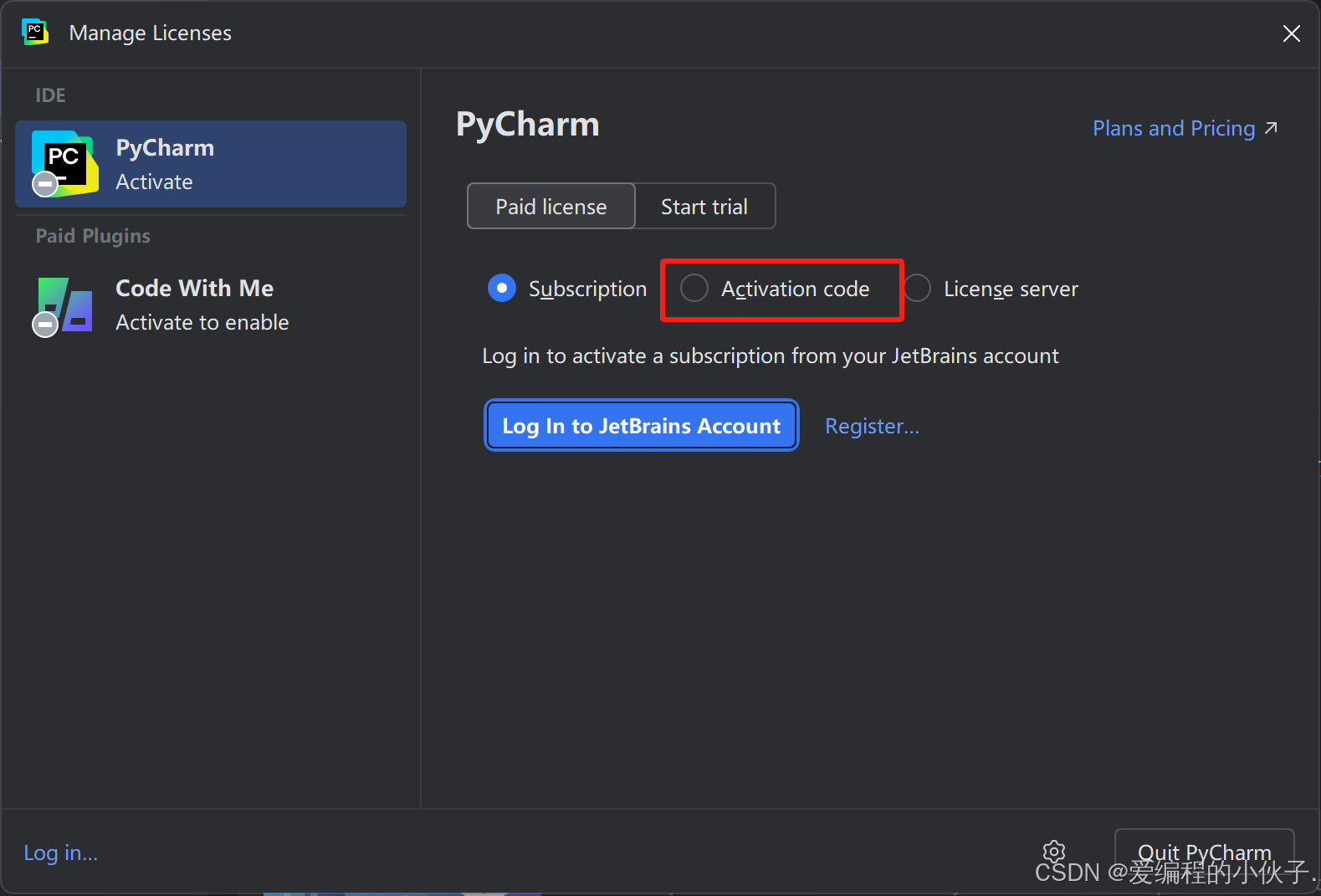The image size is (1321, 896).
Task: Close the Manage Licenses dialog
Action: coord(1291,33)
